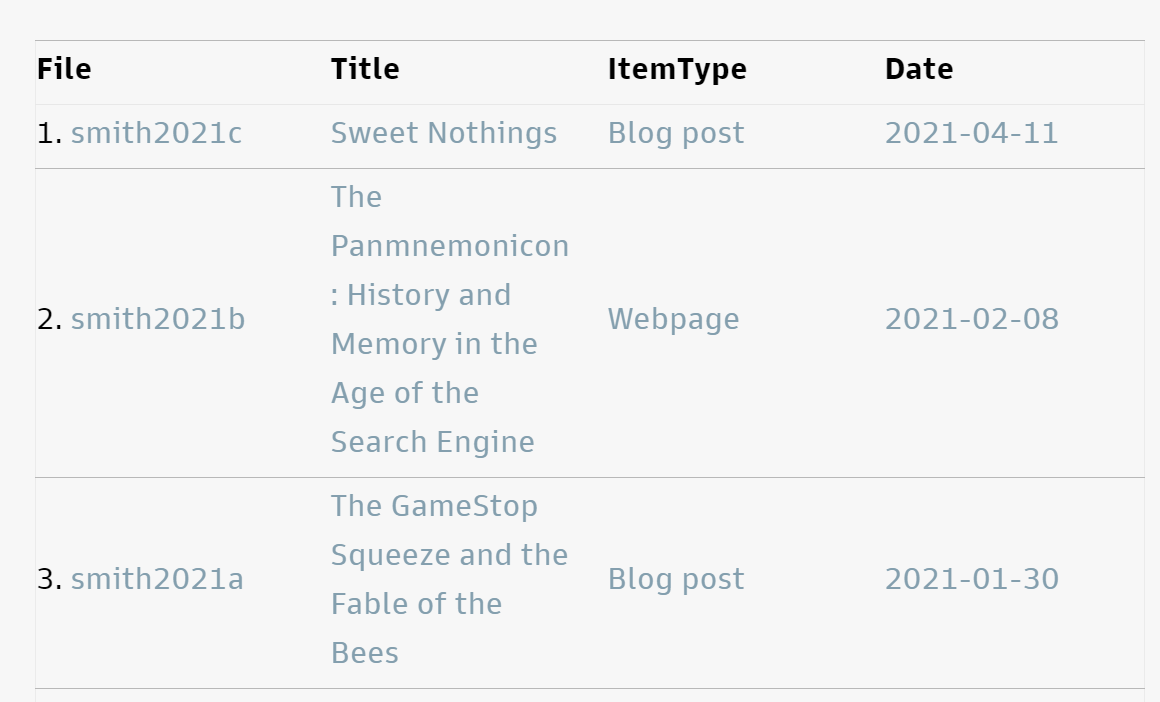Image resolution: width=1160 pixels, height=702 pixels.
Task: Click the word 'Bees' in GameStop title
Action: tap(365, 653)
